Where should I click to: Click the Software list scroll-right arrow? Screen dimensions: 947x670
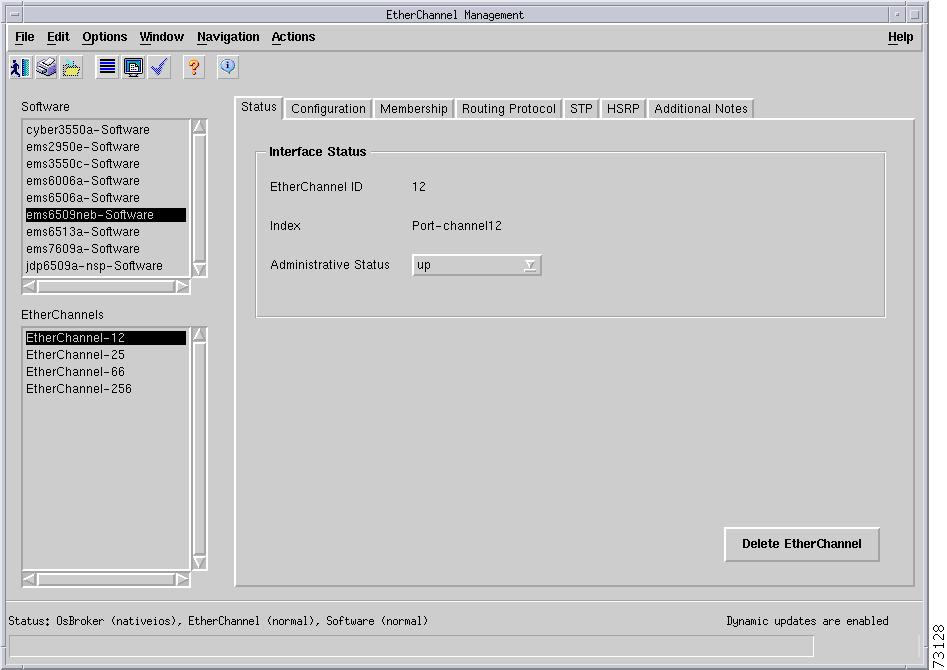click(182, 286)
